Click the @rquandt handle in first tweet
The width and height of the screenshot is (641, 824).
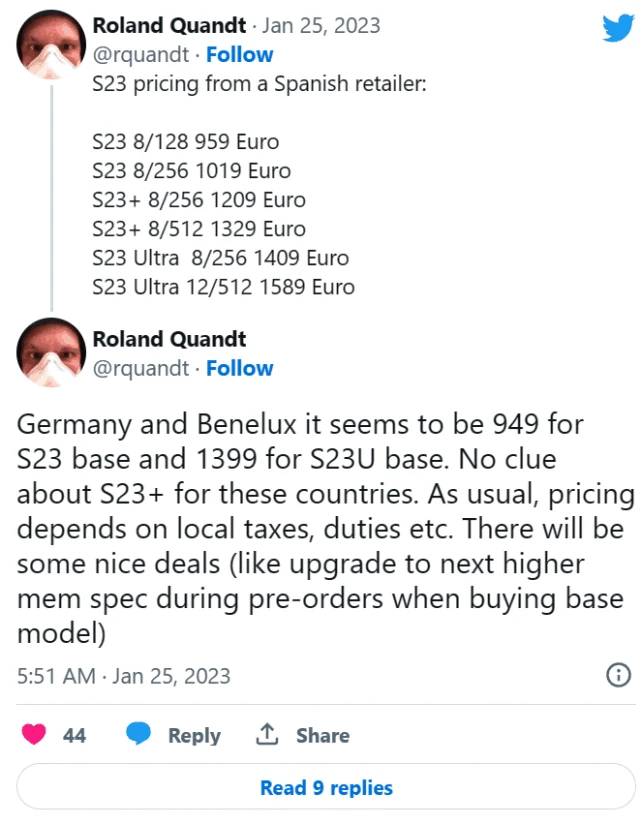click(x=141, y=55)
